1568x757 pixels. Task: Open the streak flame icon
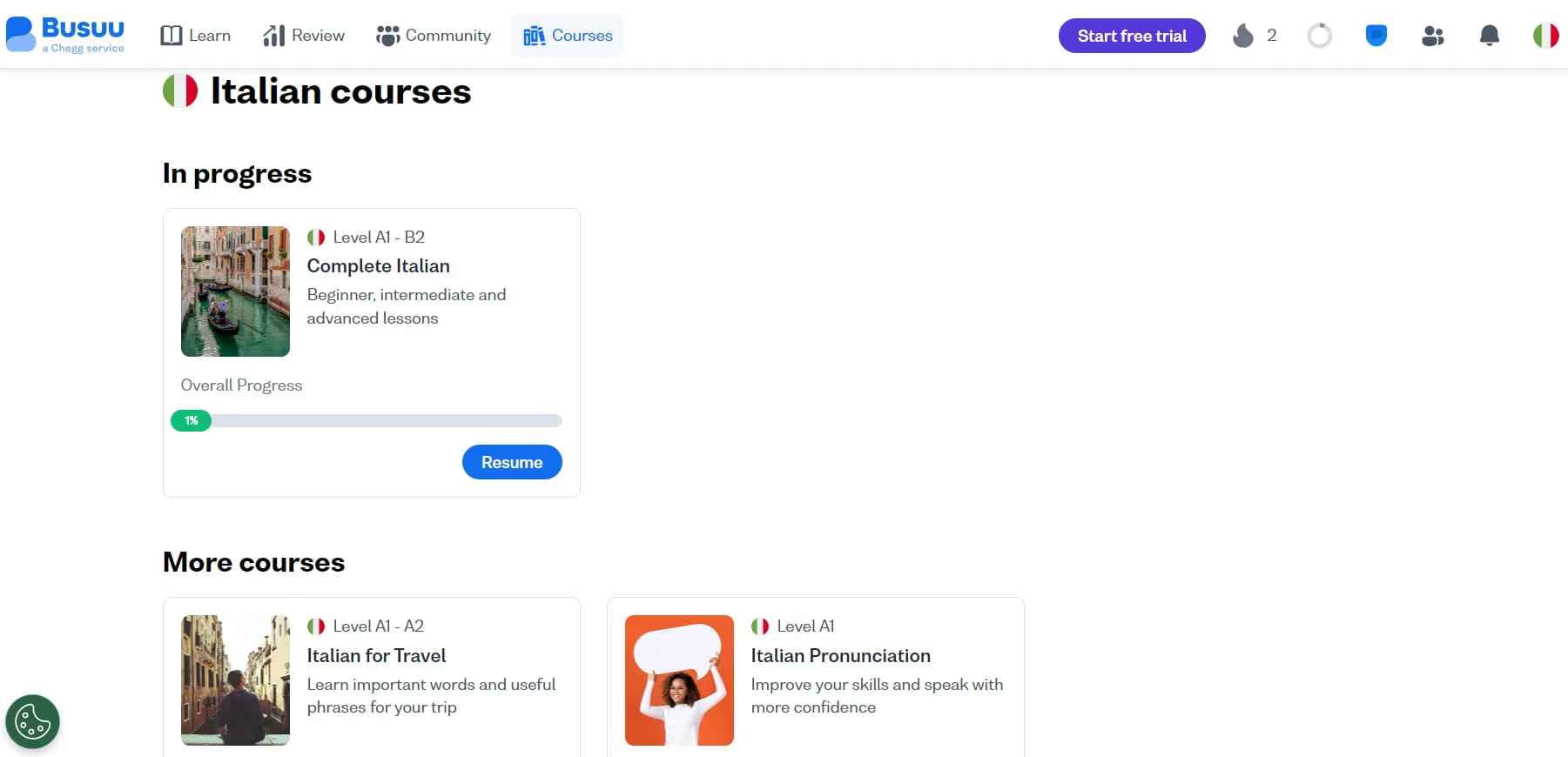coord(1243,36)
